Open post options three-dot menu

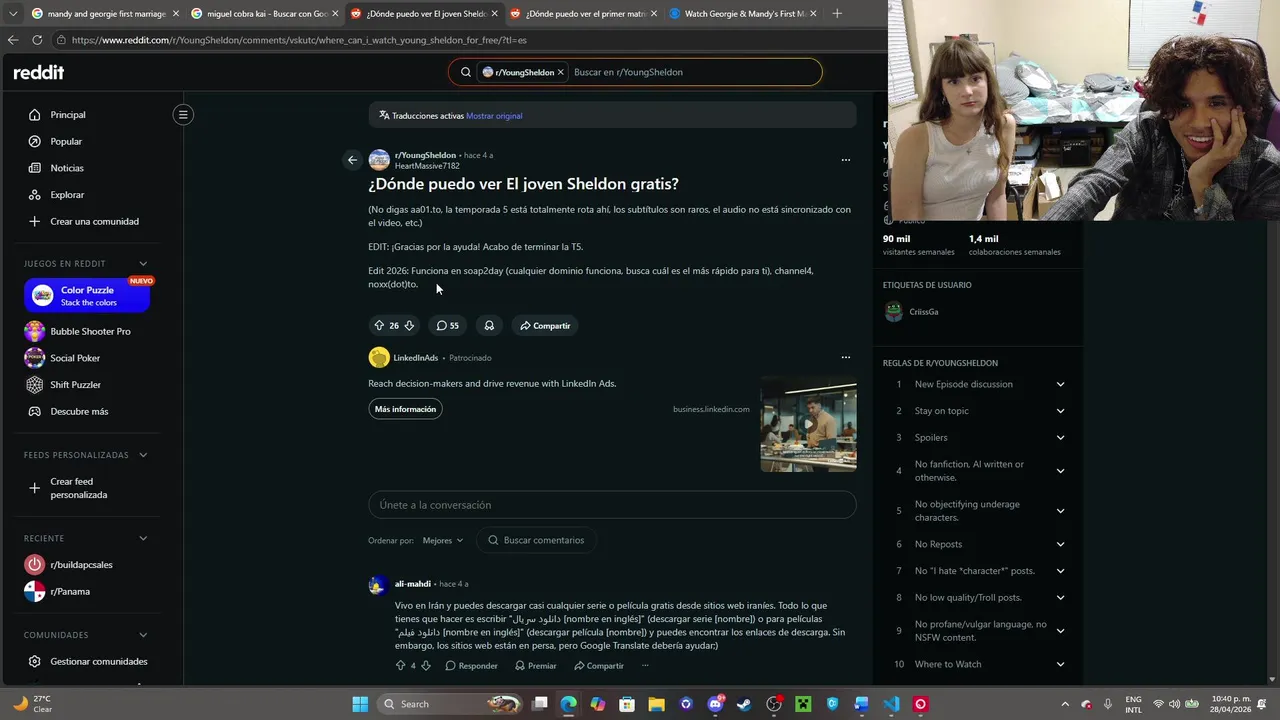click(845, 160)
